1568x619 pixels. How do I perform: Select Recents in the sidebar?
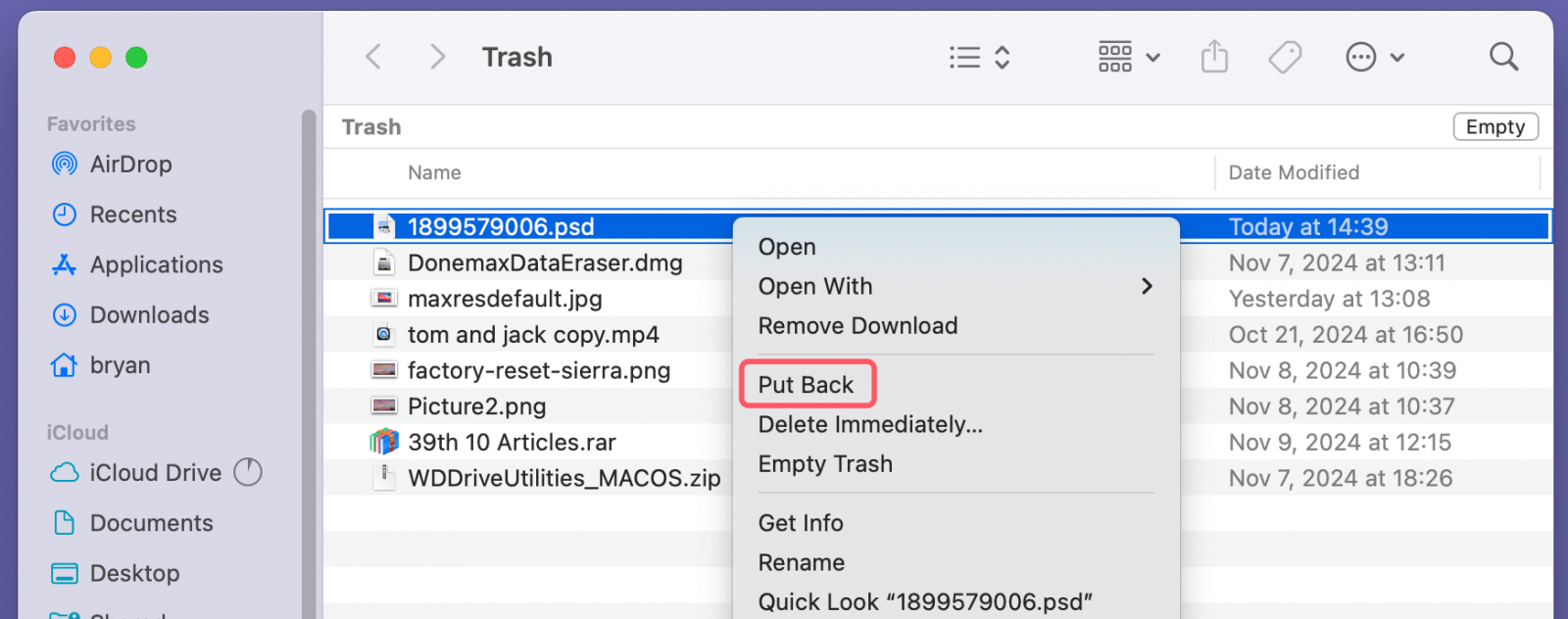coord(134,214)
